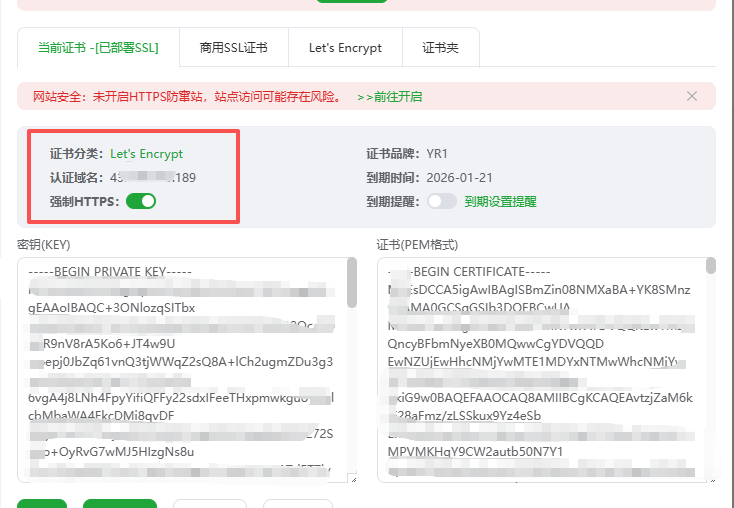Click resize grip of PEM certificate box
This screenshot has height=508, width=734.
coord(711,478)
